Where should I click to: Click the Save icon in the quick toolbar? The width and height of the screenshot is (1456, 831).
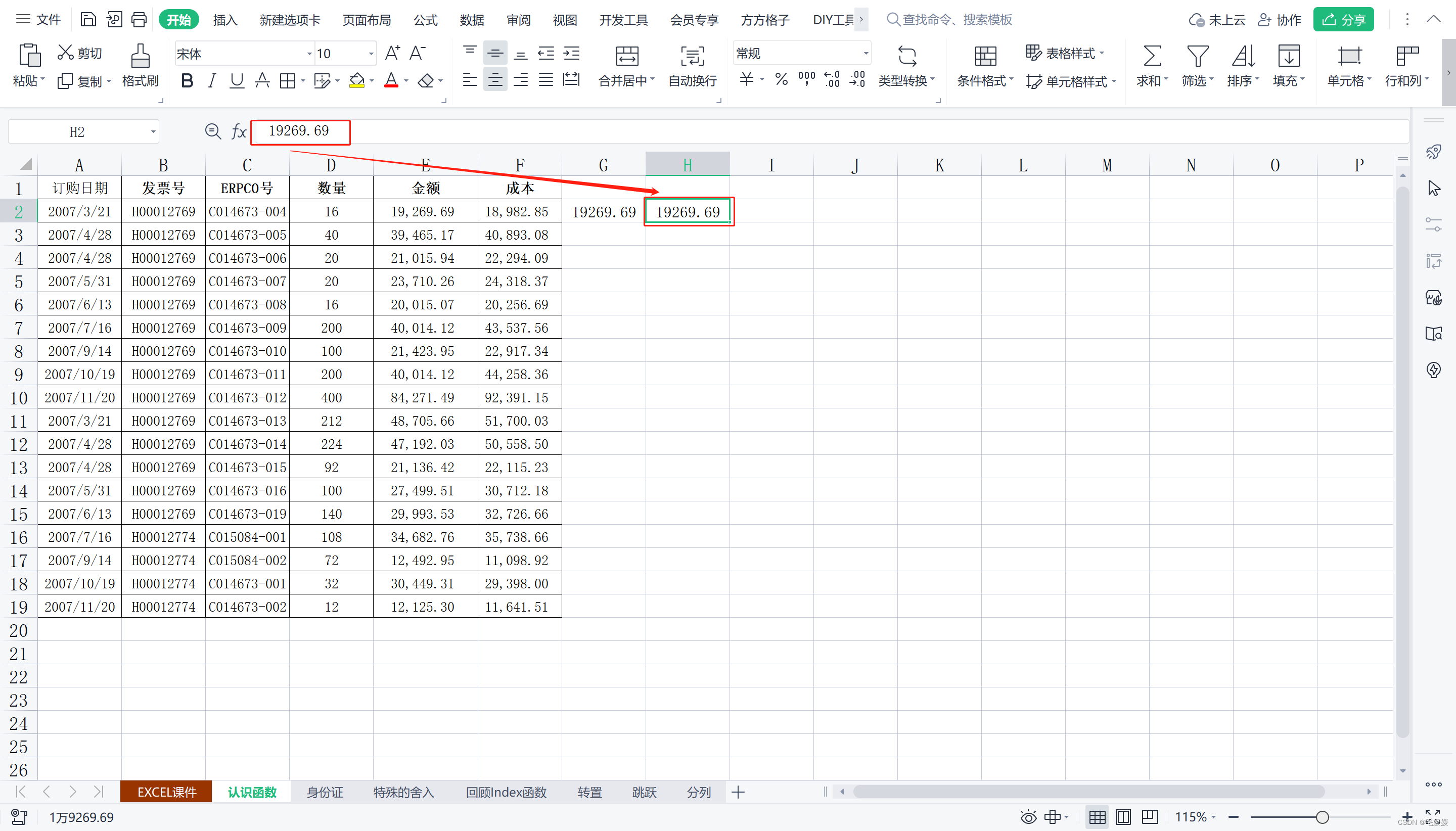pos(88,20)
